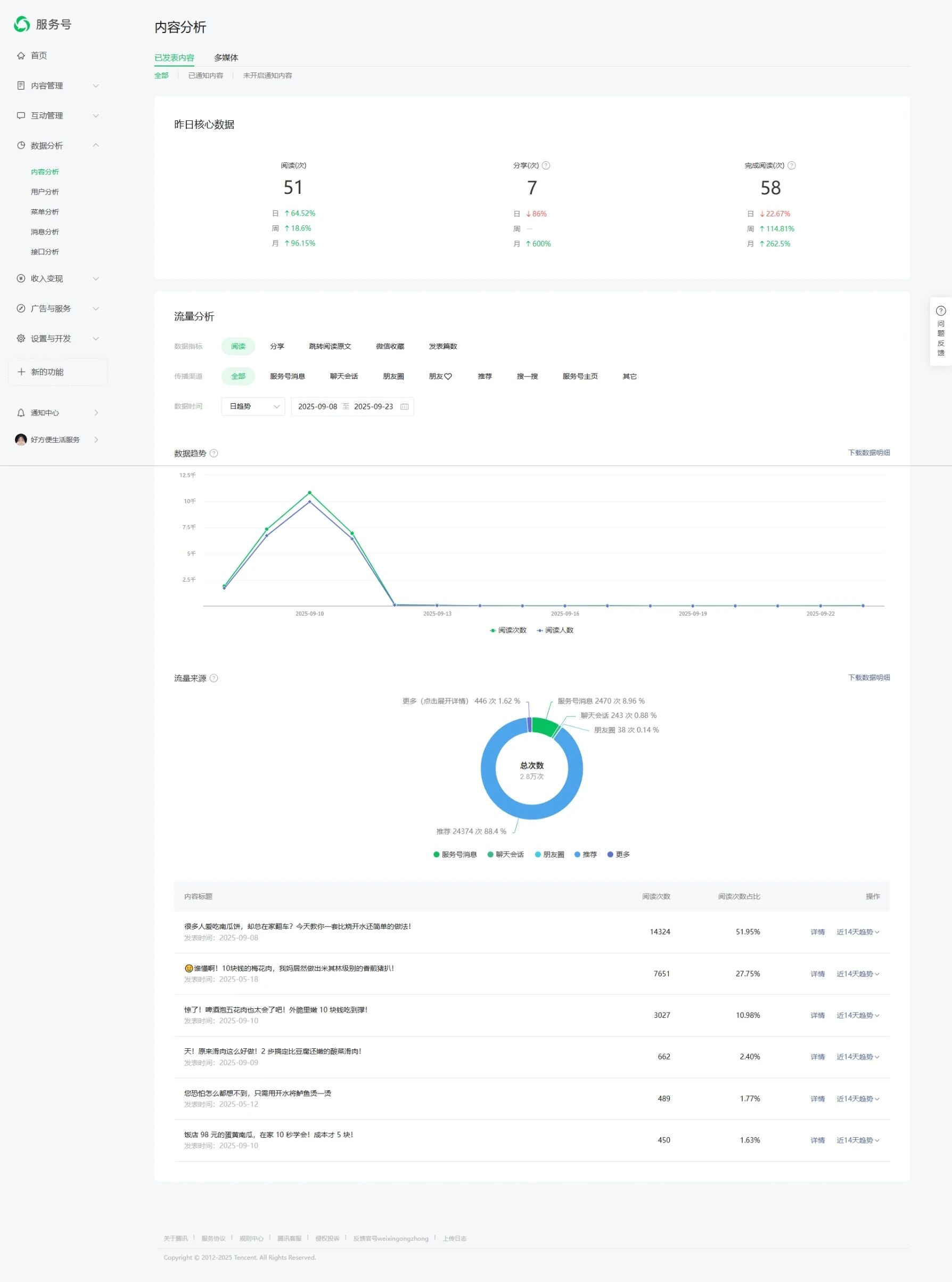Click the plus icon in 新的功能
Image resolution: width=952 pixels, height=1282 pixels.
[21, 372]
